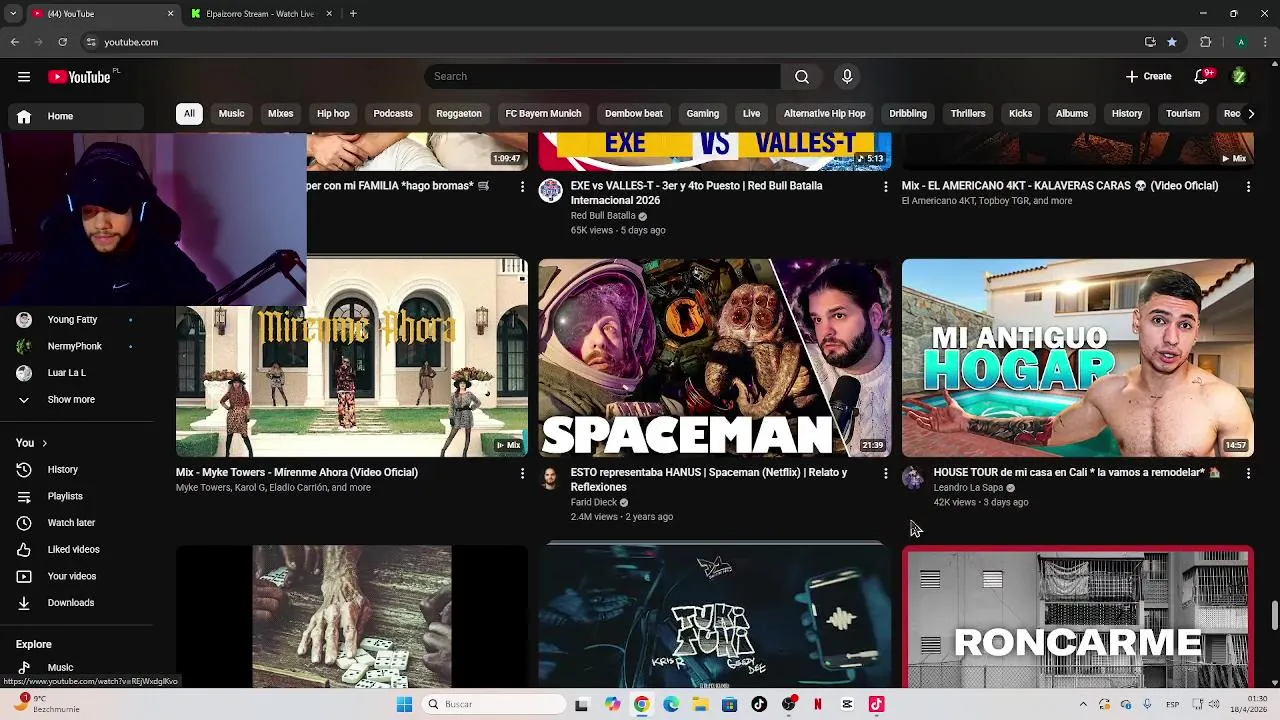Open the RONCARME video thumbnail
Image resolution: width=1280 pixels, height=720 pixels.
(x=1078, y=617)
